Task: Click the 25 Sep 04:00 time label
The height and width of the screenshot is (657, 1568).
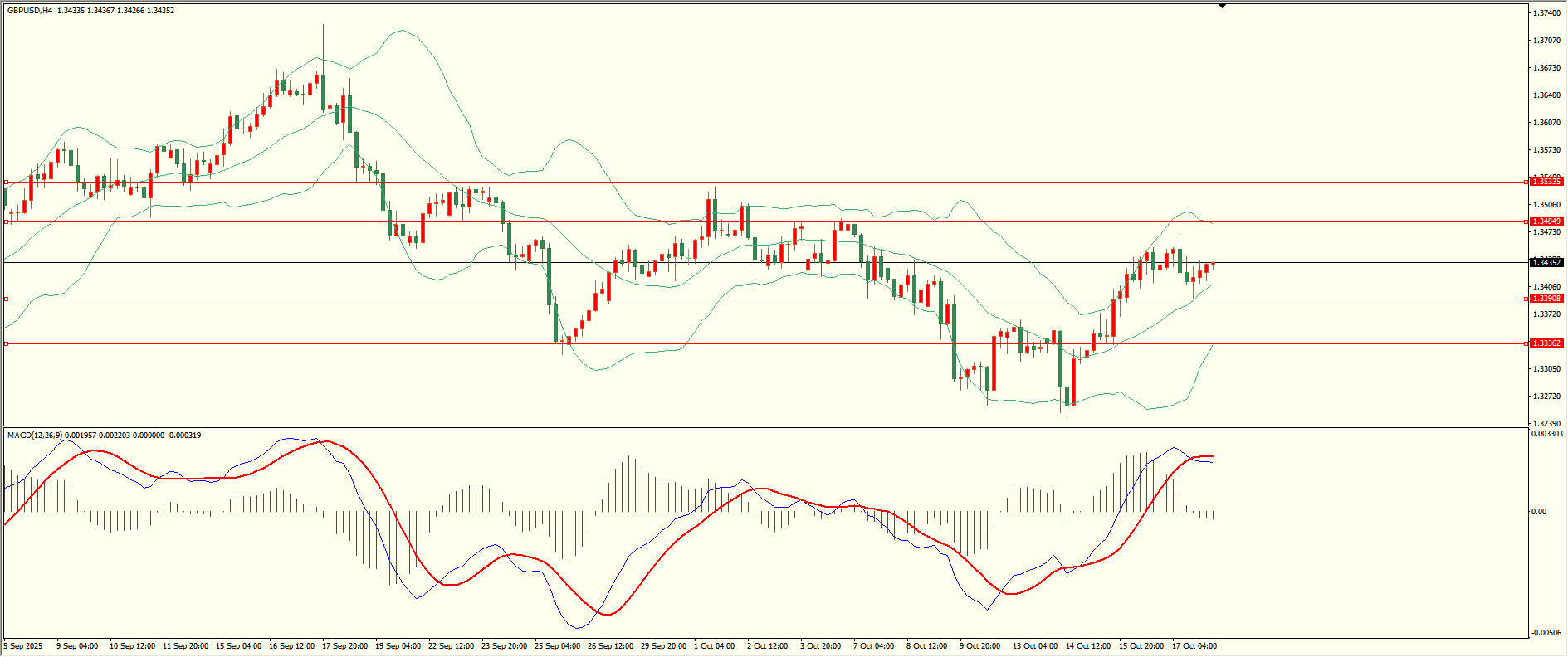Action: [x=557, y=646]
